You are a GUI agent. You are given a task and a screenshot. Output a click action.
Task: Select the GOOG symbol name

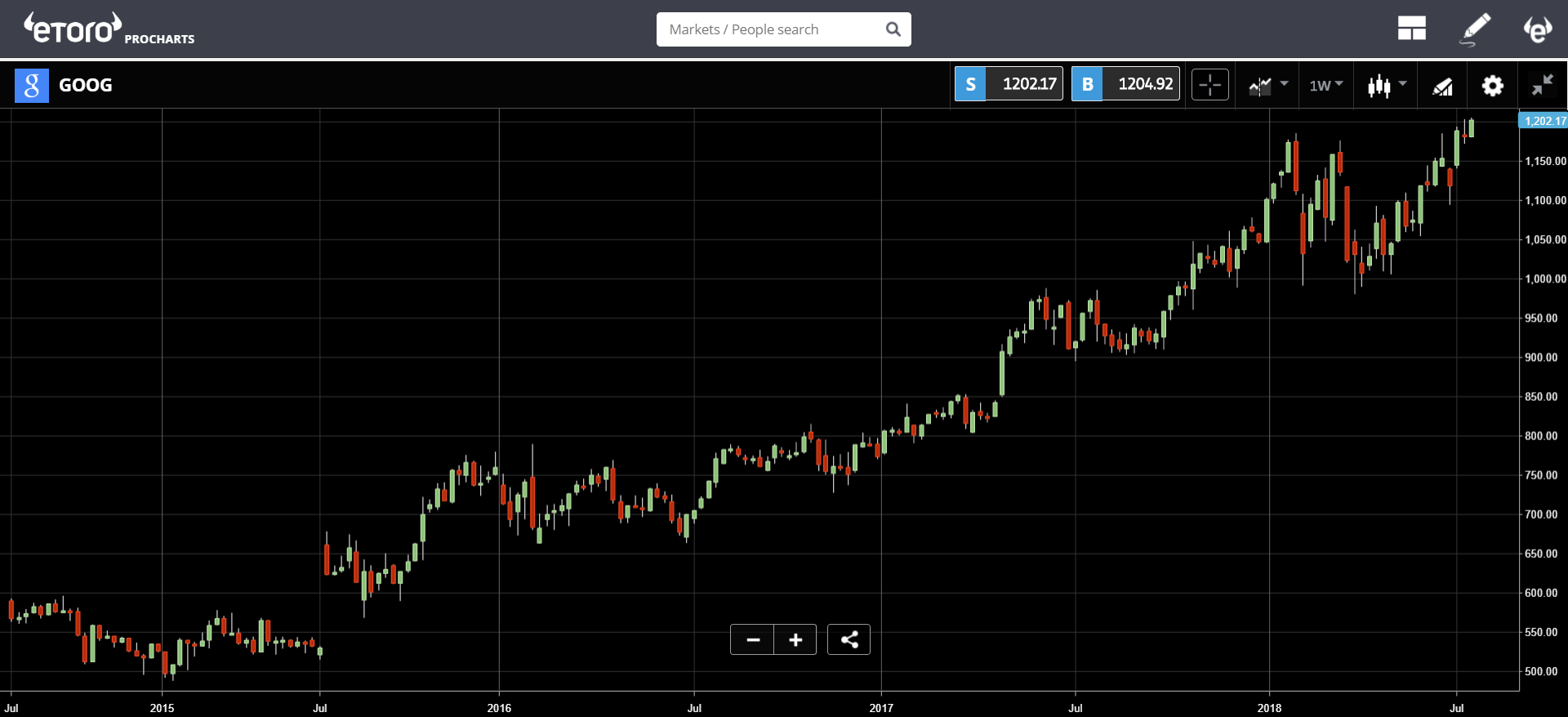coord(86,85)
